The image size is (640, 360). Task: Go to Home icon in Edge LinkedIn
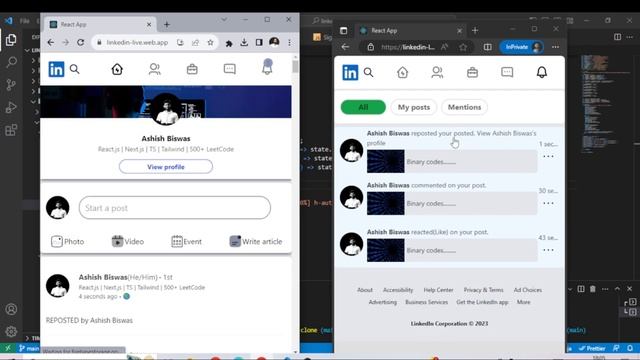click(402, 72)
